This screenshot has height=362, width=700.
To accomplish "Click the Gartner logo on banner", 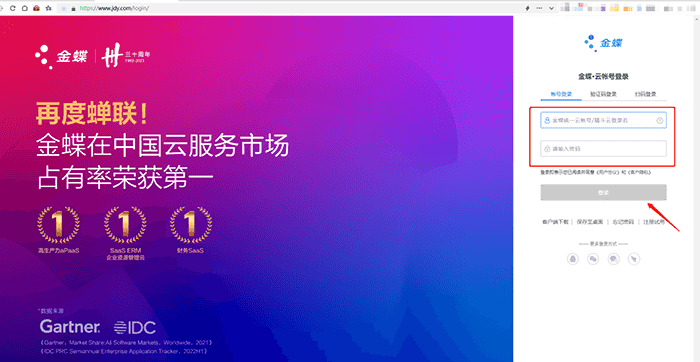I will coord(70,327).
